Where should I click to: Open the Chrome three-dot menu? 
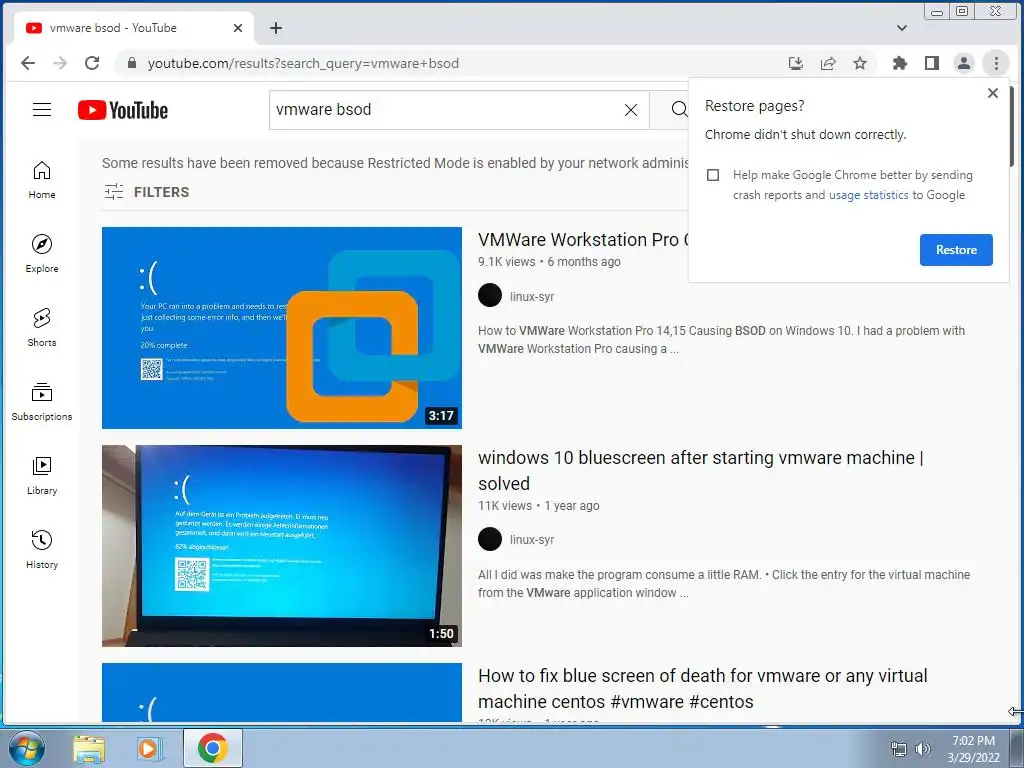click(996, 63)
